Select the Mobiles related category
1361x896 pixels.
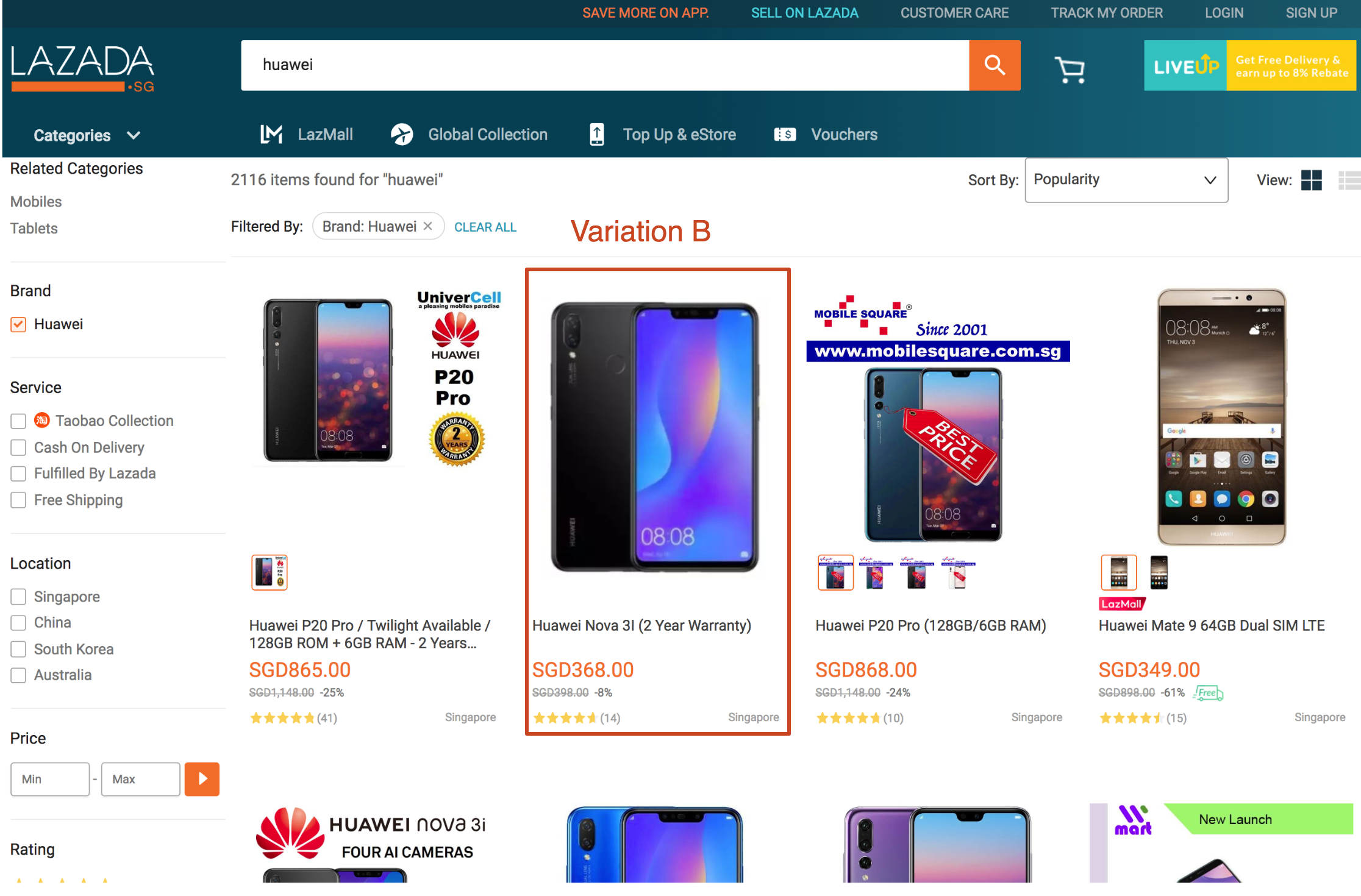(35, 200)
